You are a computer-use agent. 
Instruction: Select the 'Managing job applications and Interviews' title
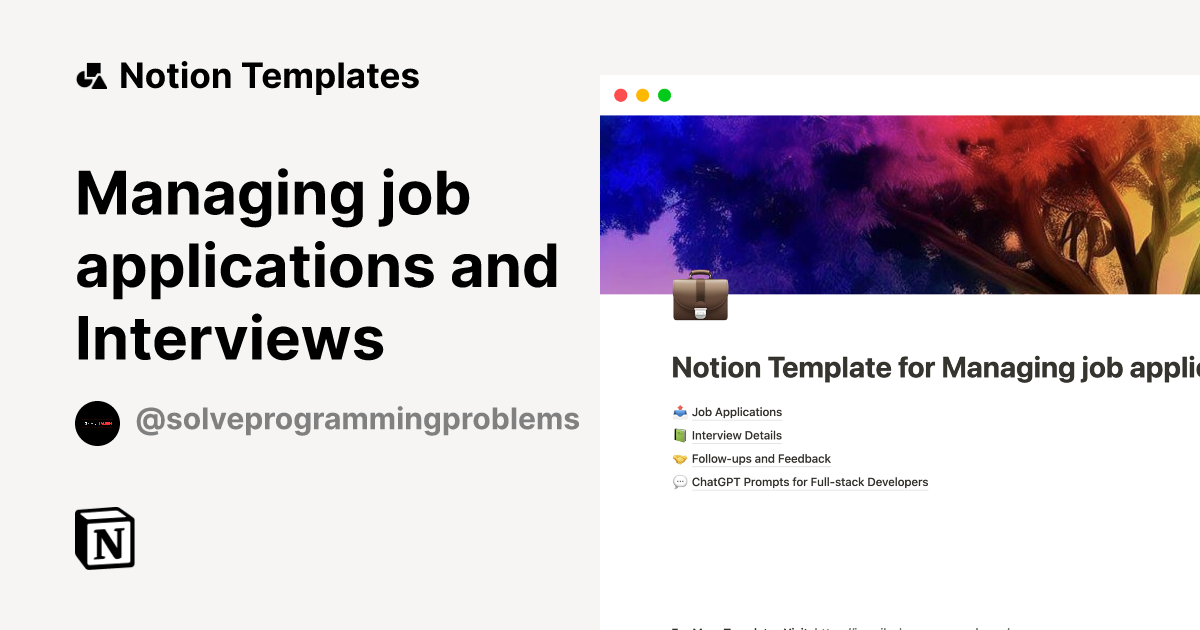(x=317, y=267)
